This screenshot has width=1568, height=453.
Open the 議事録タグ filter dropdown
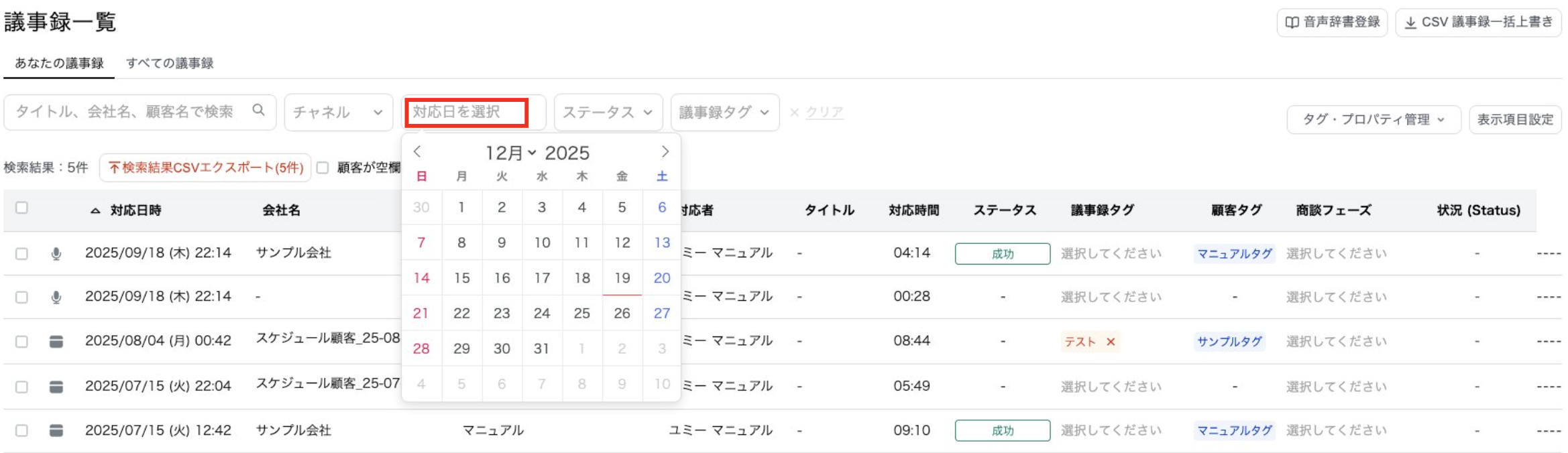[724, 112]
